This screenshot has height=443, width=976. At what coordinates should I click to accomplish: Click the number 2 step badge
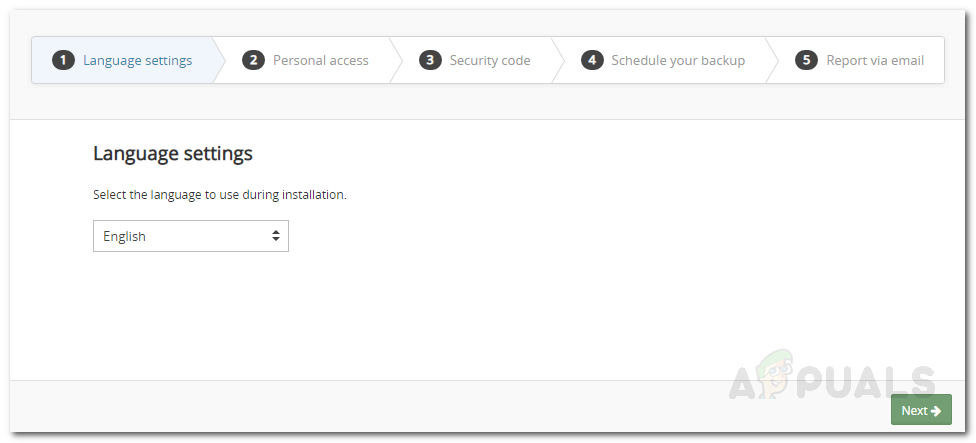tap(254, 60)
